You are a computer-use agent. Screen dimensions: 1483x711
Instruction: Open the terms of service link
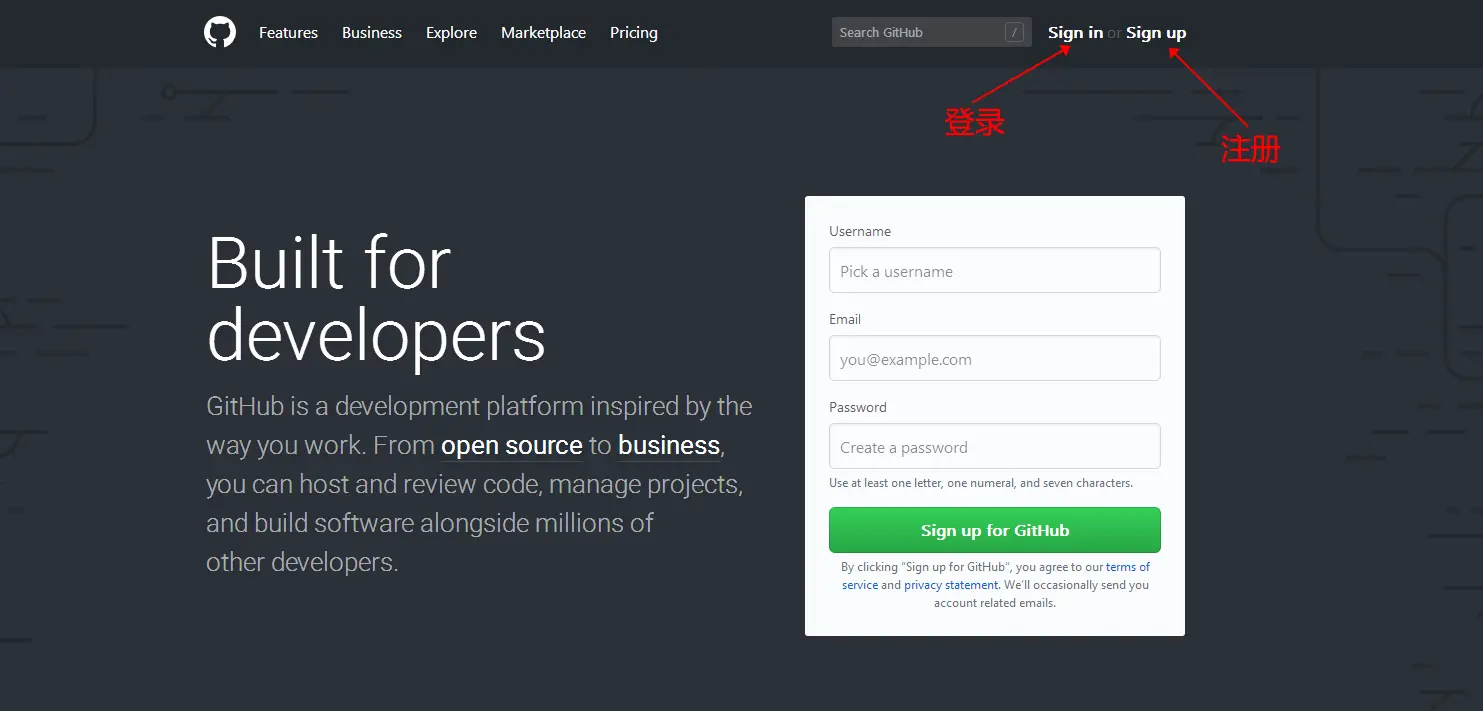(1128, 567)
